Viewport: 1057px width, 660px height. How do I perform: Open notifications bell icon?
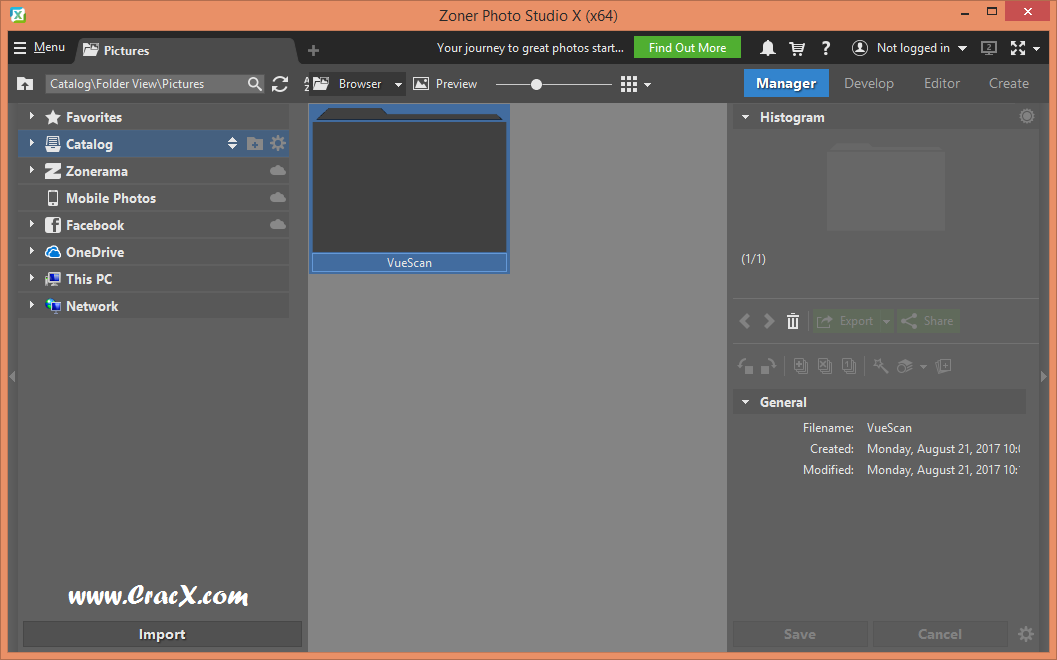click(x=767, y=48)
